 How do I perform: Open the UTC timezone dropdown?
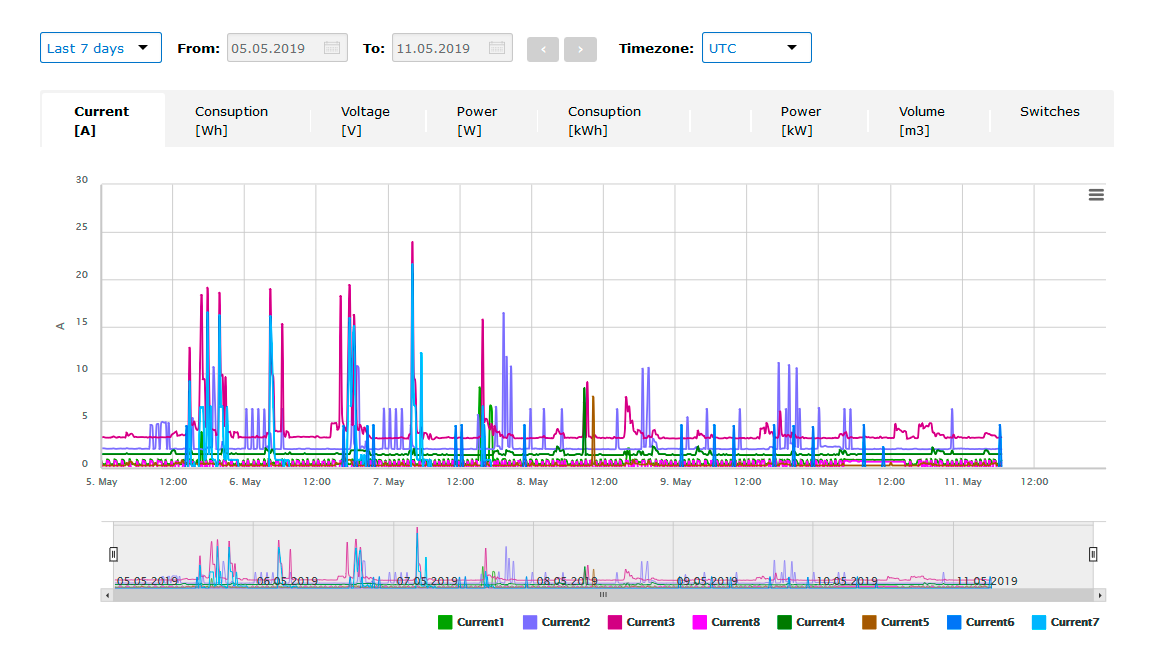point(756,48)
